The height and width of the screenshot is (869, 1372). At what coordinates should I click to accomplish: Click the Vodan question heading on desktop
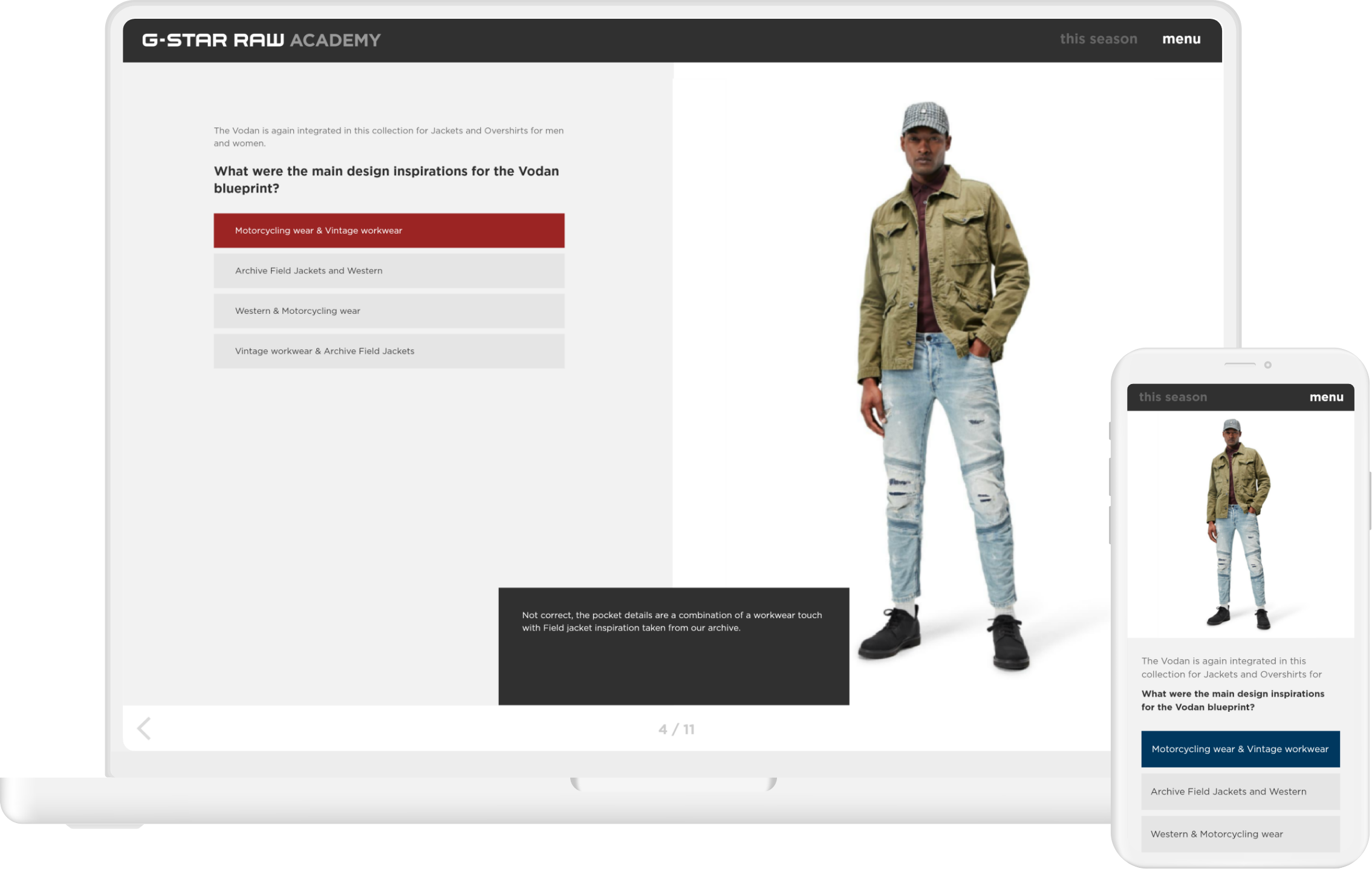386,180
